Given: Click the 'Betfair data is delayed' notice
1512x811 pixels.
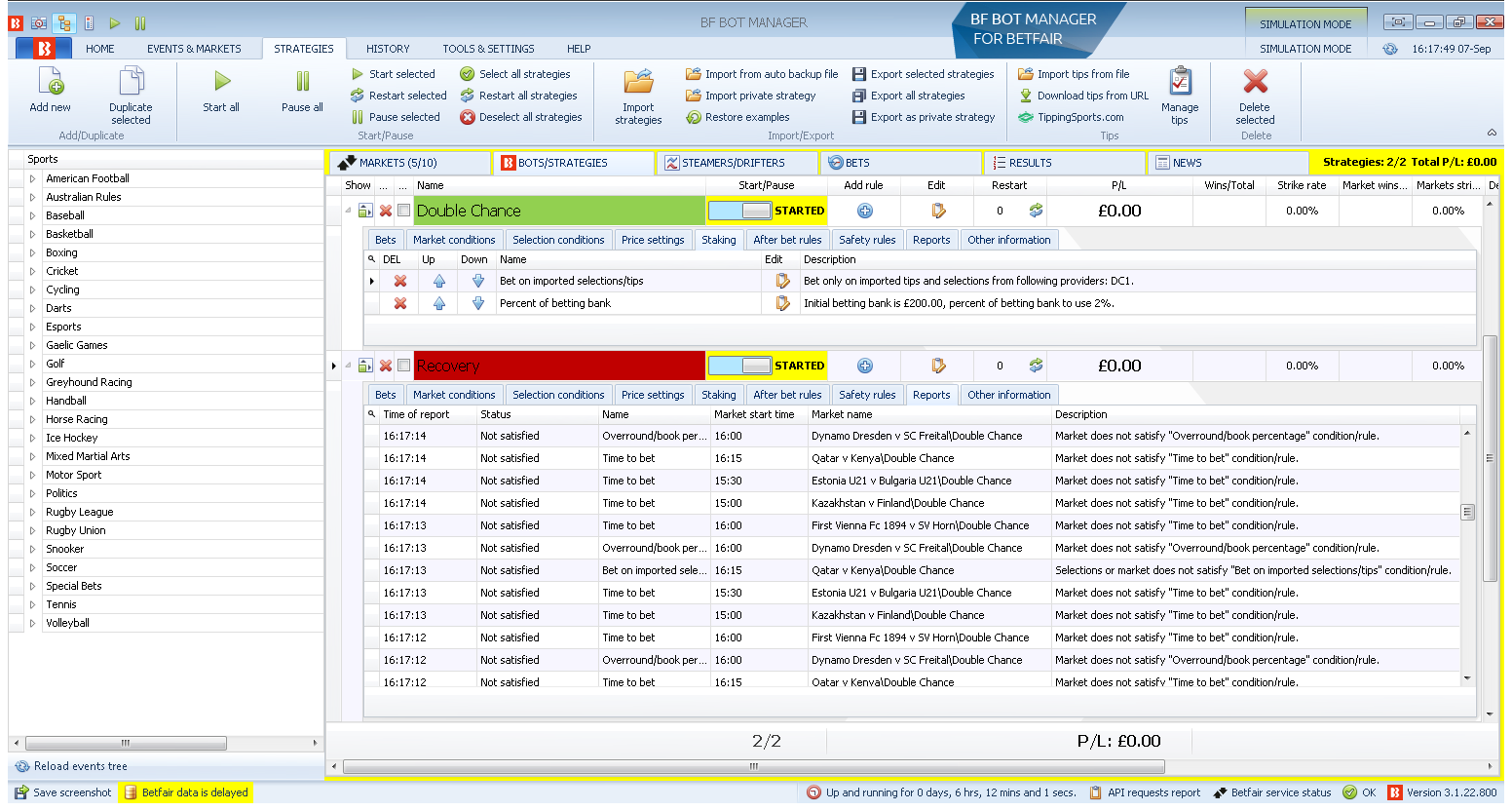Looking at the screenshot, I should [186, 792].
